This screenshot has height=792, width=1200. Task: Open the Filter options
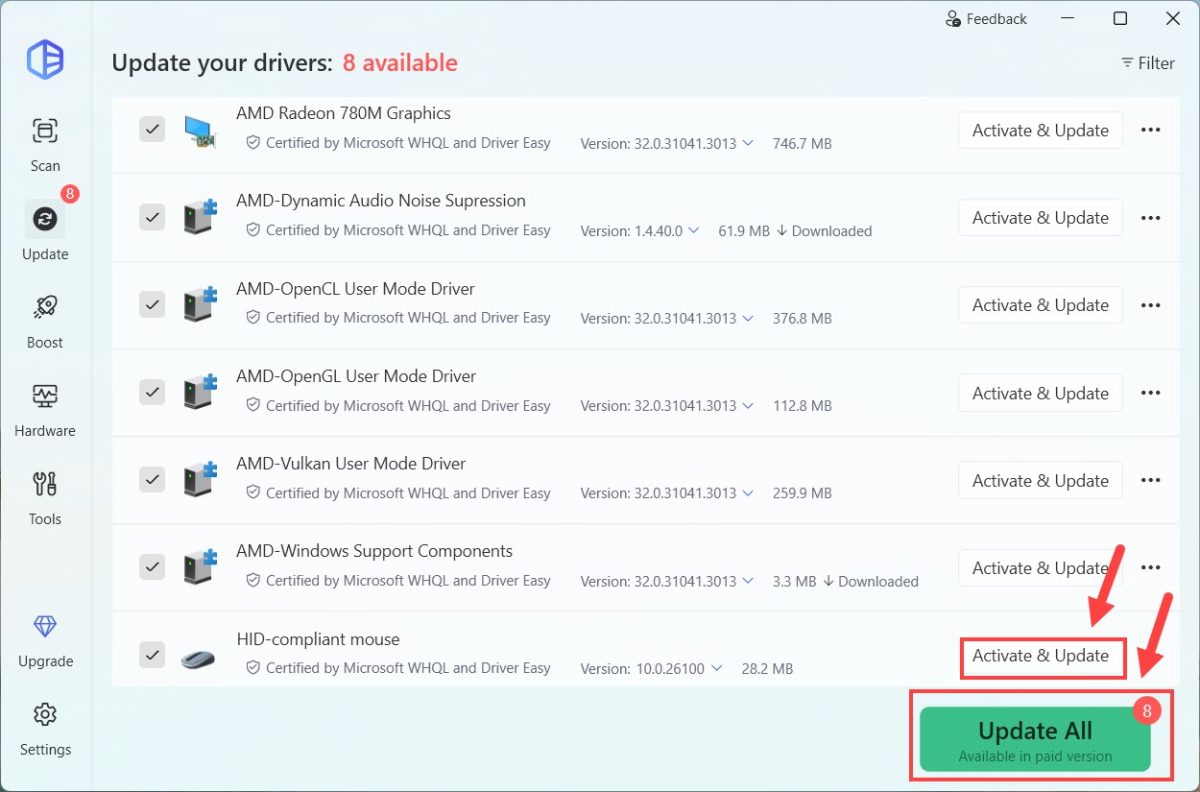click(x=1147, y=63)
